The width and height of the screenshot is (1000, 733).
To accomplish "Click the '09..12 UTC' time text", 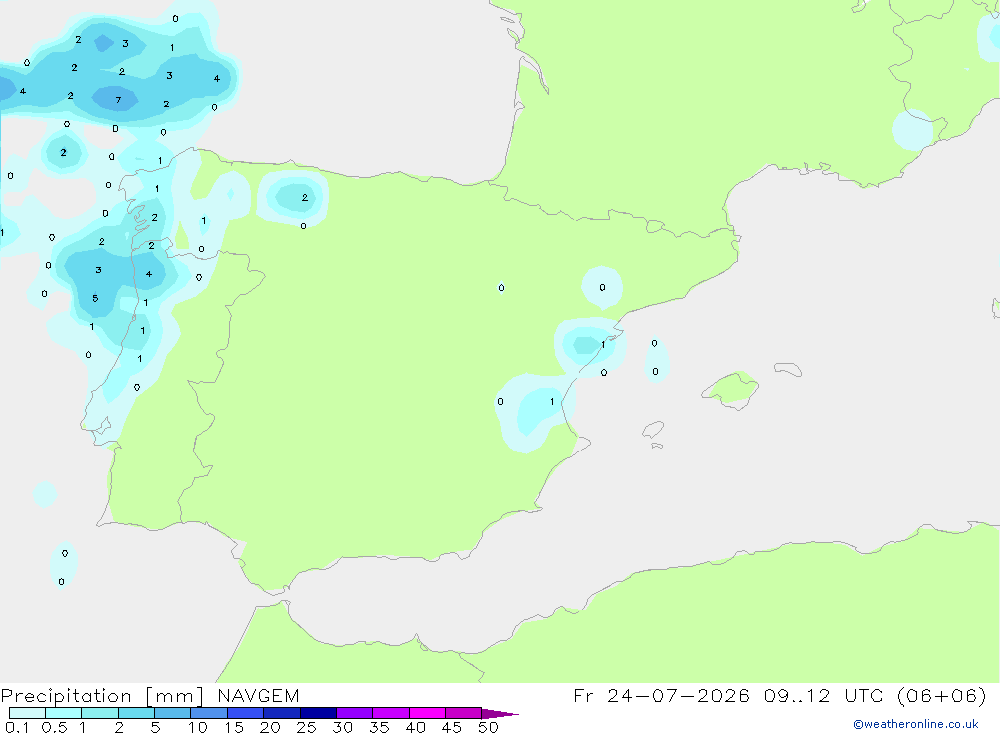I will tap(823, 696).
